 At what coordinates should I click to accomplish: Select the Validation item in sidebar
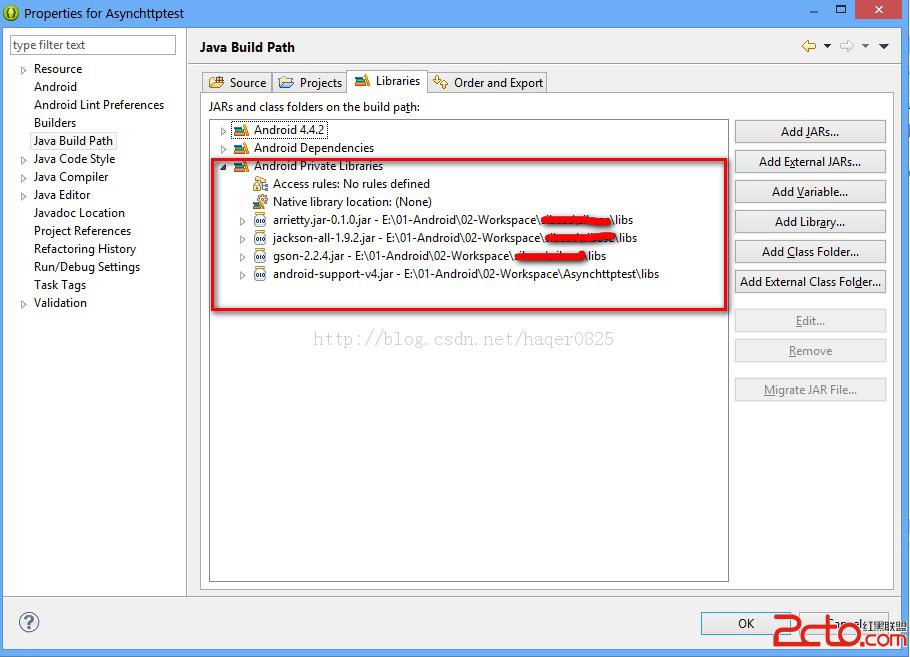point(60,302)
